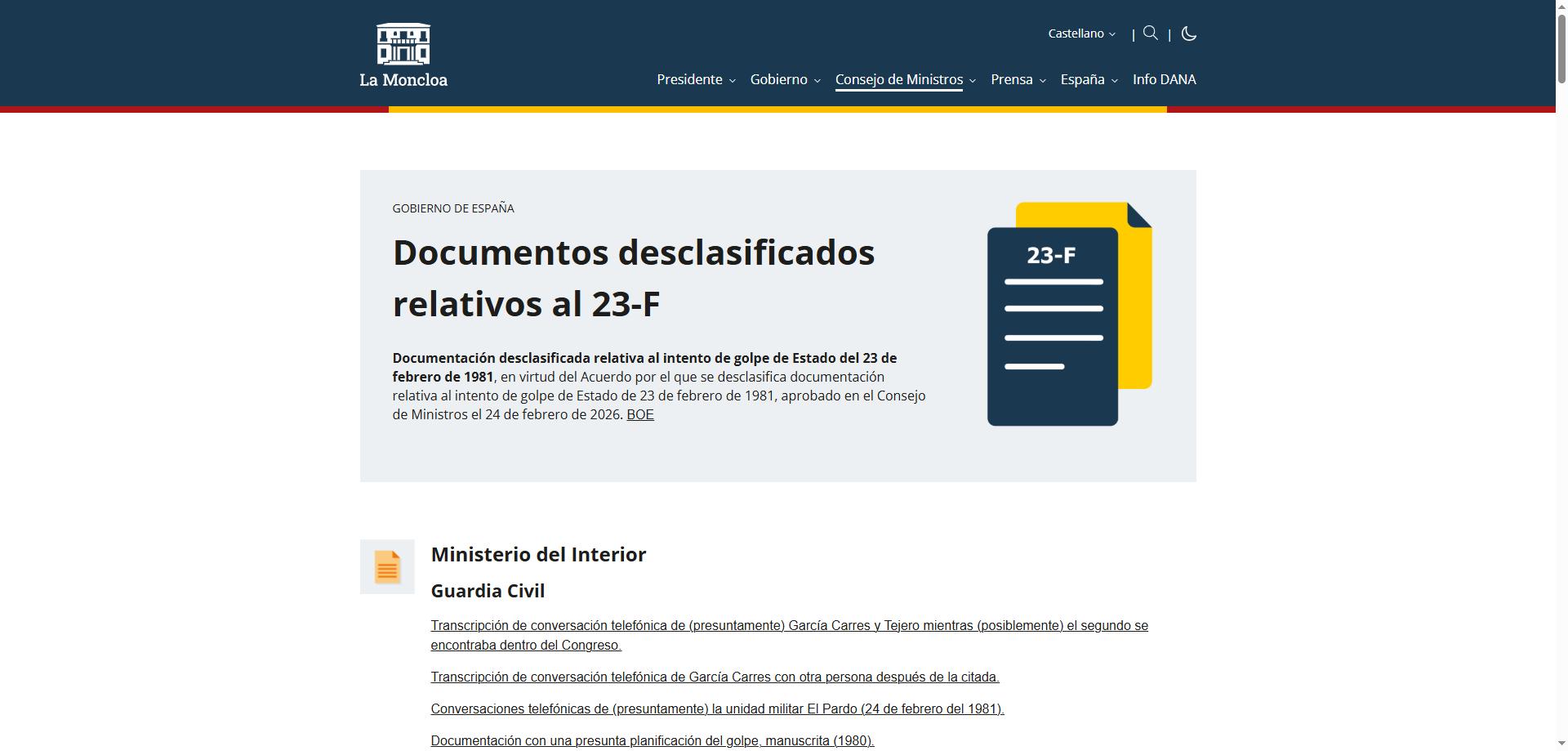The height and width of the screenshot is (751, 1568).
Task: Click the La Moncloa building logo
Action: coord(403,44)
